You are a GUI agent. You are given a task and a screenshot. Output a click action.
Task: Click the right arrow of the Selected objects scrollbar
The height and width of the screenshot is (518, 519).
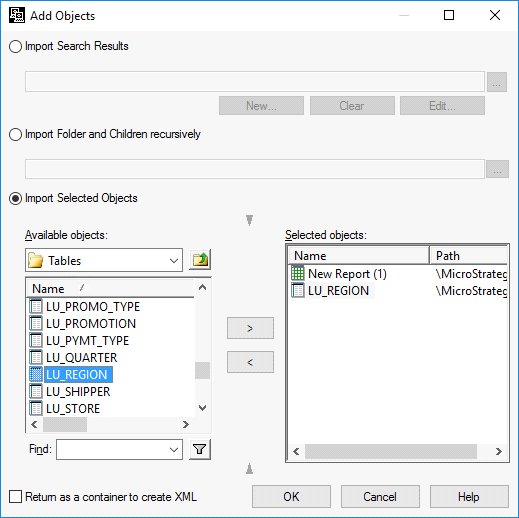[x=499, y=452]
